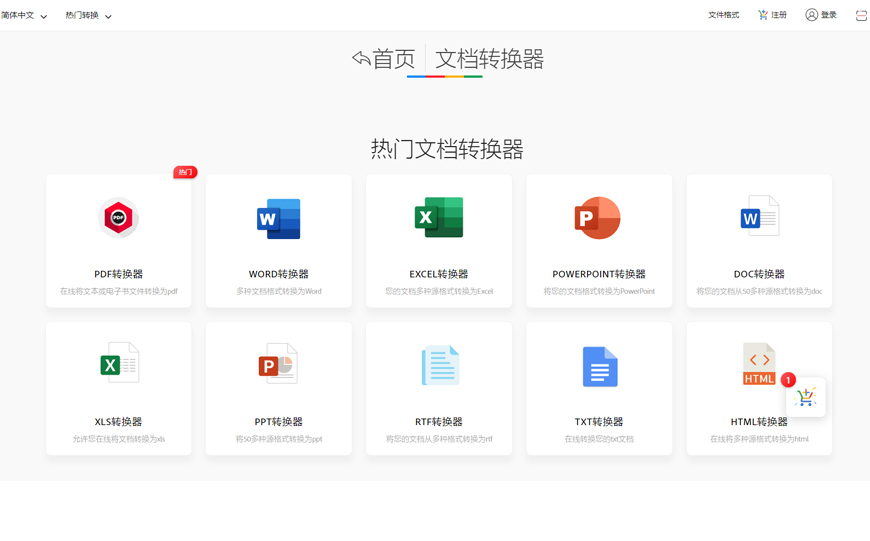This screenshot has width=870, height=541.
Task: Select the TXT document icon
Action: pos(600,367)
